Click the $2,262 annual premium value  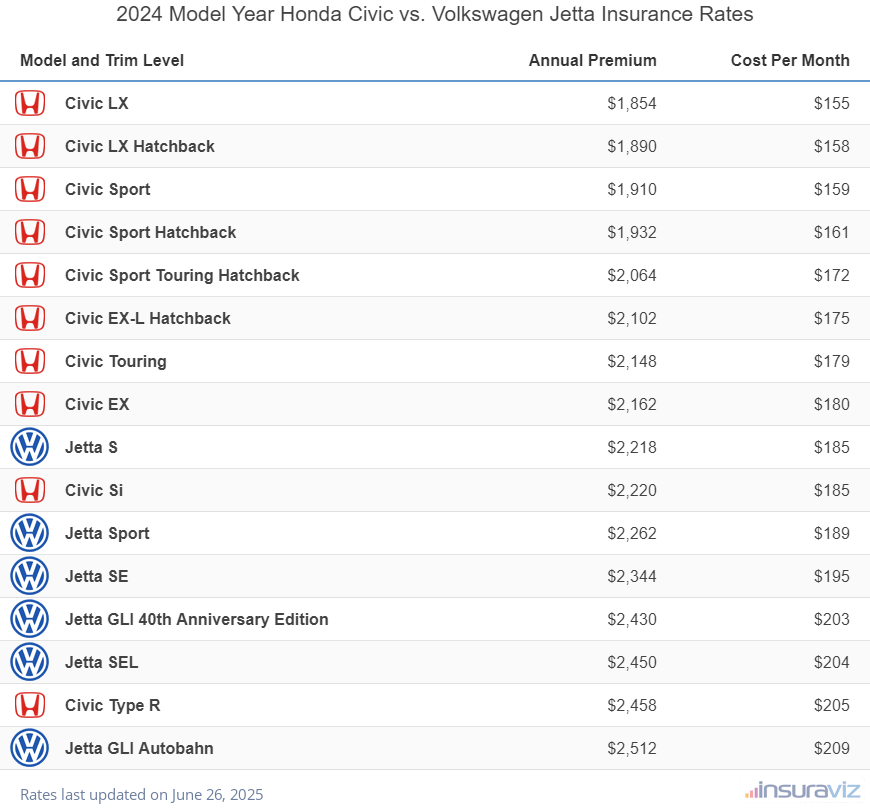(x=632, y=533)
